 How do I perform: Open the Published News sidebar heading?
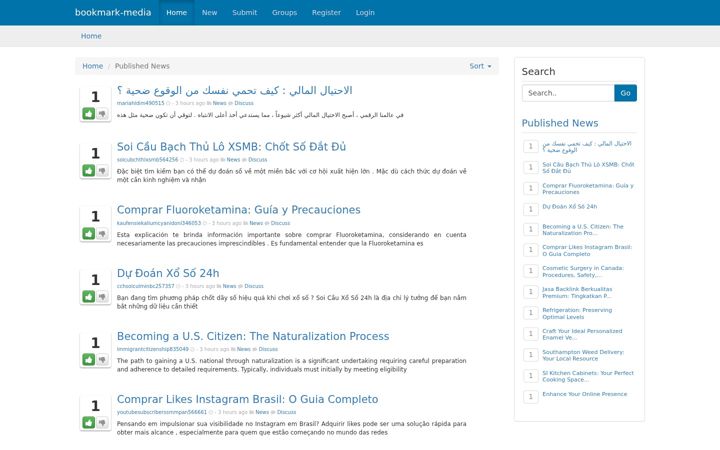coord(560,123)
